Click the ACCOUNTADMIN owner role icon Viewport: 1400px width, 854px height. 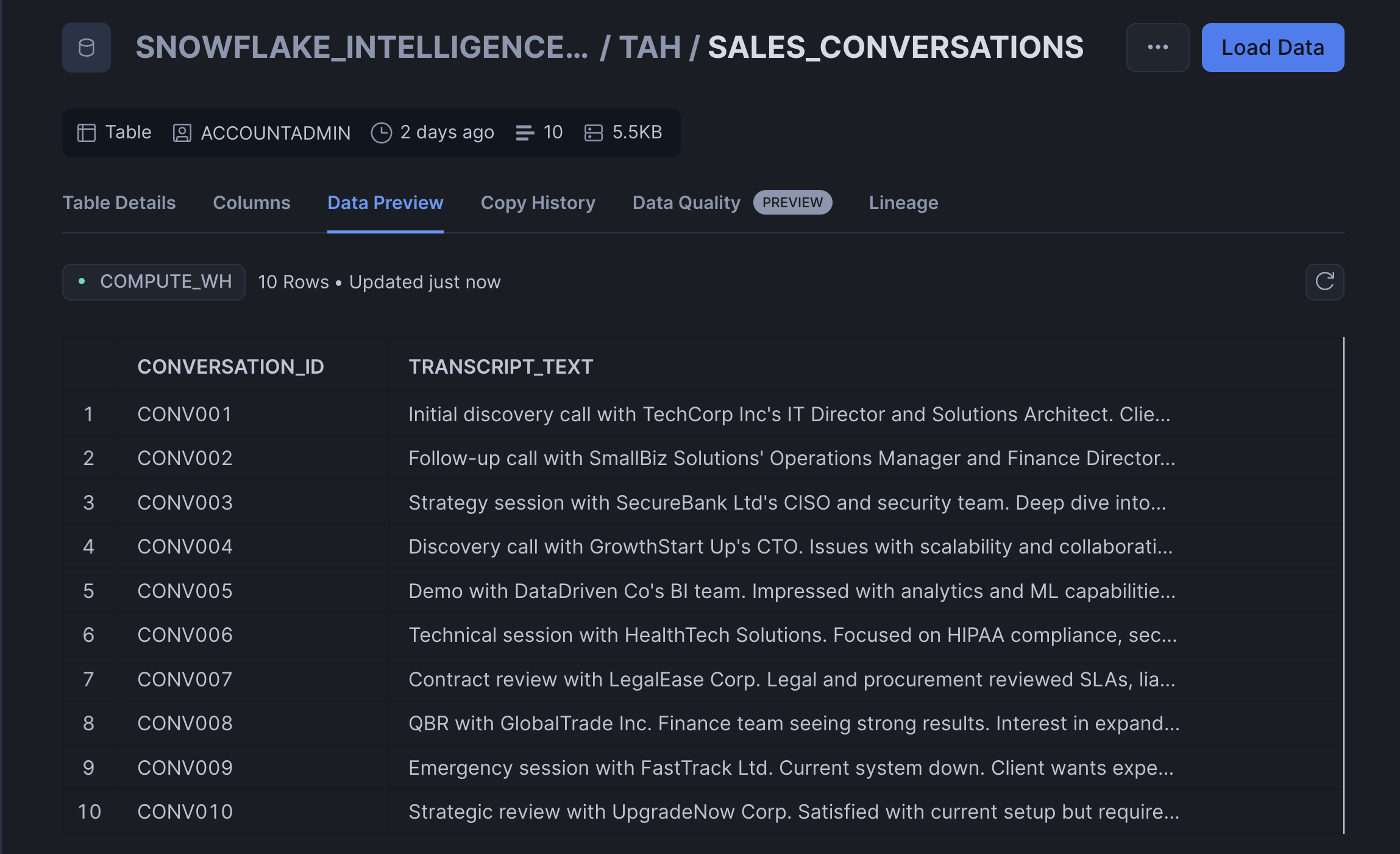click(x=182, y=132)
